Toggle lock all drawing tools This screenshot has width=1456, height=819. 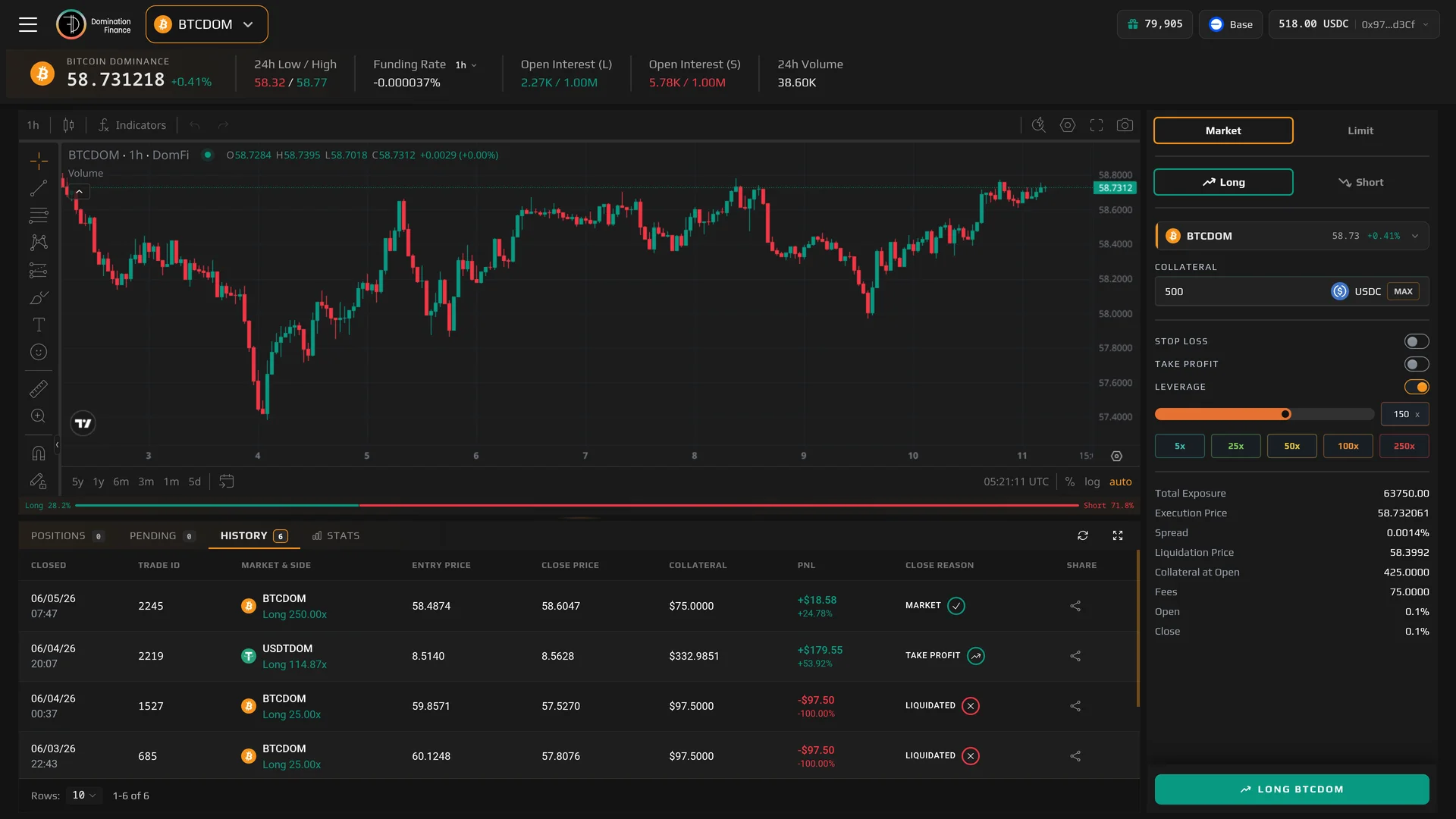pyautogui.click(x=39, y=481)
